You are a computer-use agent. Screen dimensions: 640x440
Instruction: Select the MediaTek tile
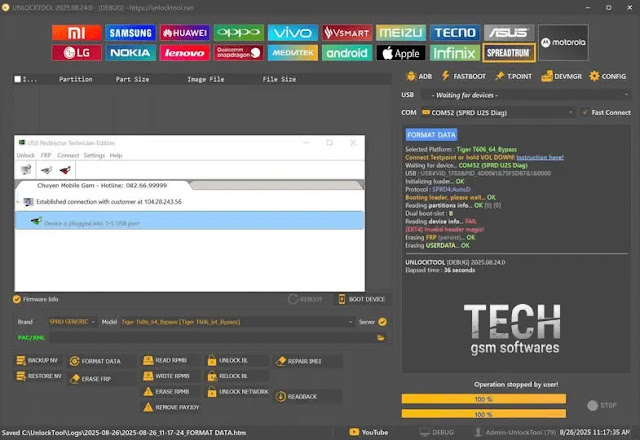coord(293,53)
